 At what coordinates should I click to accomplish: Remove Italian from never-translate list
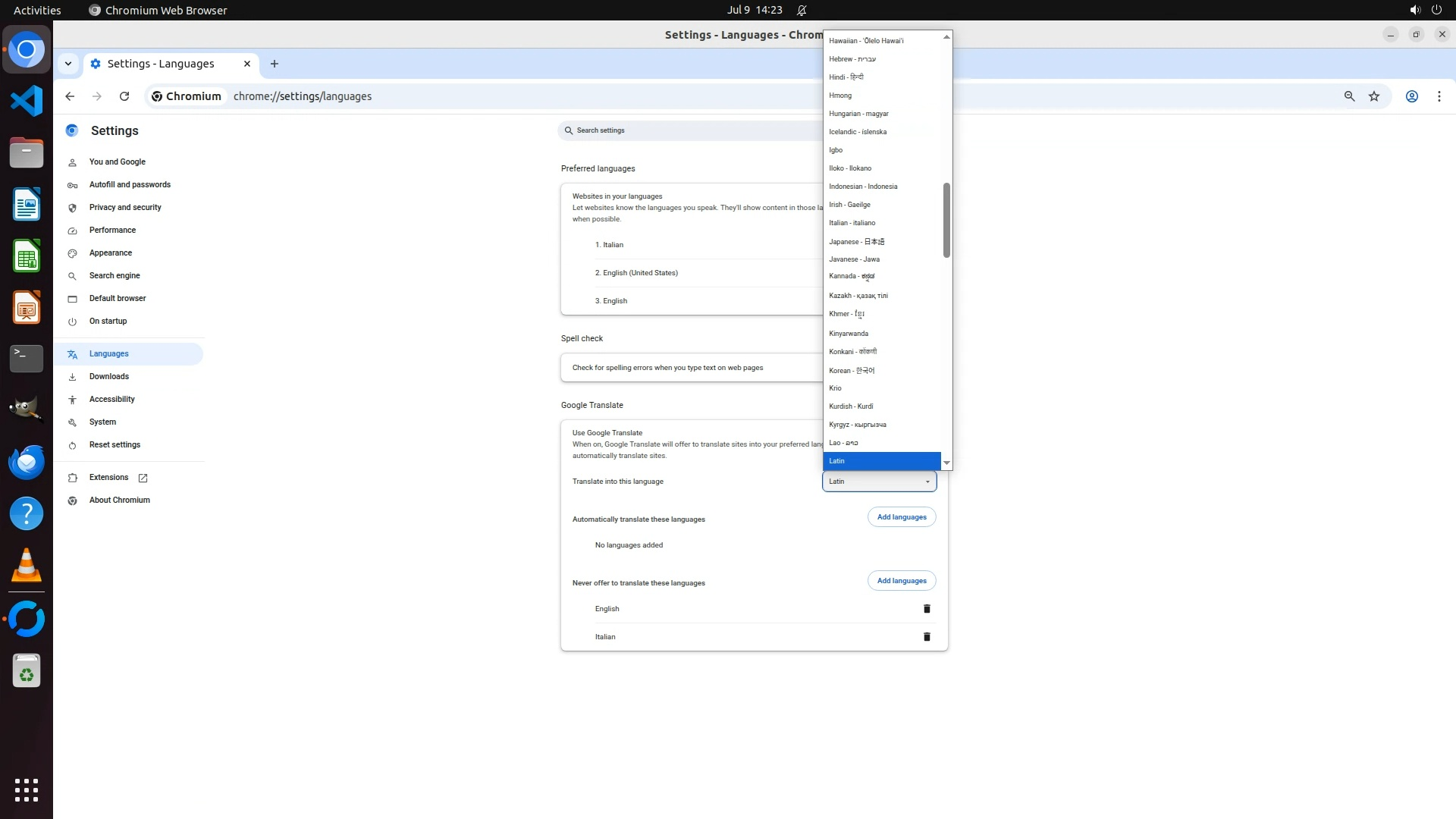(x=926, y=637)
